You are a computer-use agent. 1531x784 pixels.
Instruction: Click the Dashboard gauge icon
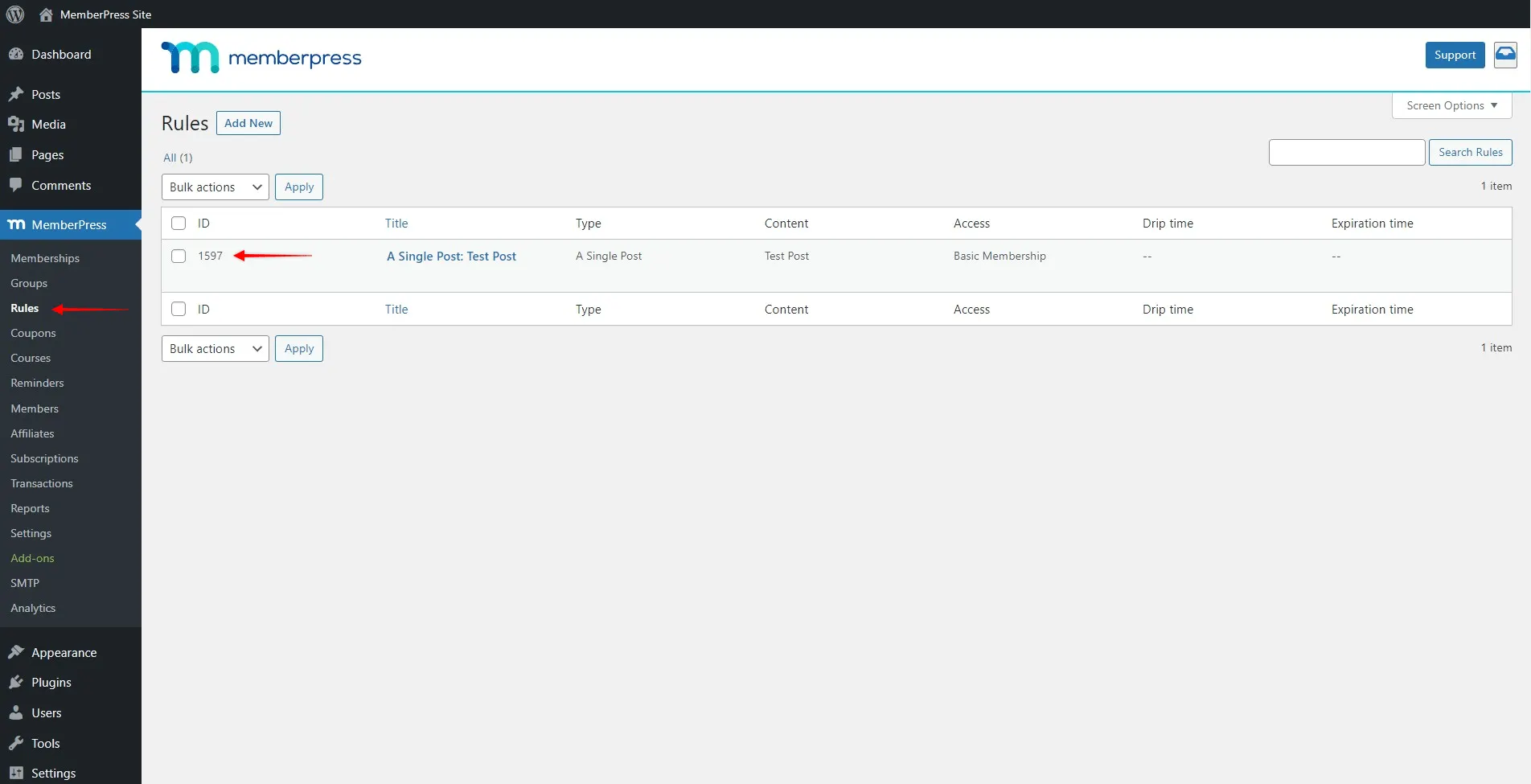pyautogui.click(x=16, y=54)
